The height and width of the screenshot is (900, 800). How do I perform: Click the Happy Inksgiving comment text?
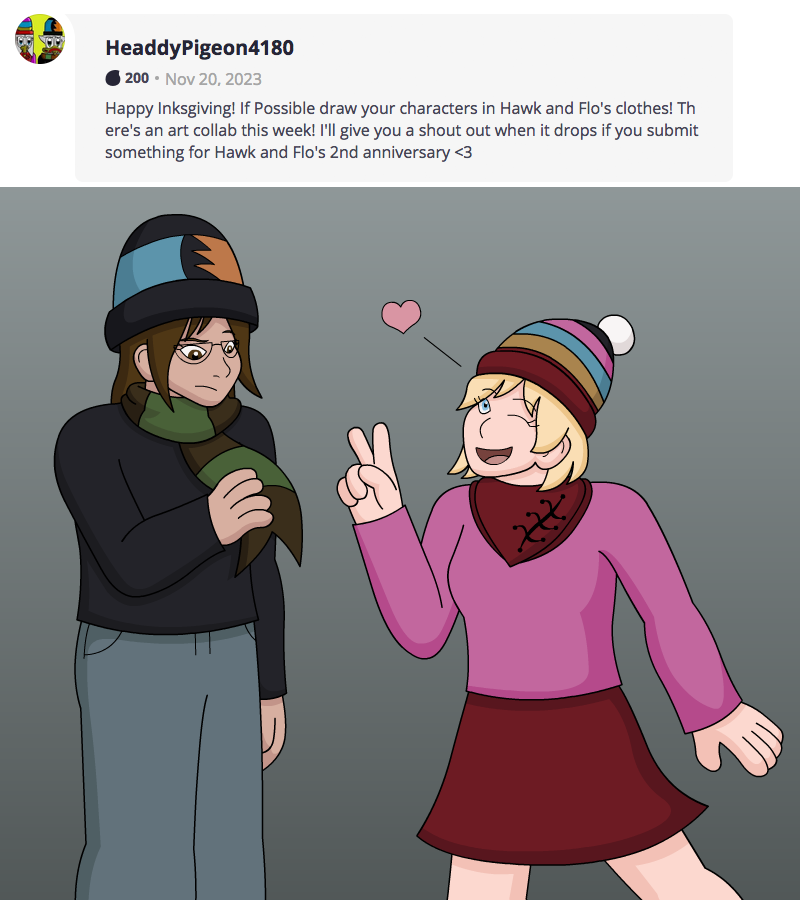pyautogui.click(x=400, y=129)
